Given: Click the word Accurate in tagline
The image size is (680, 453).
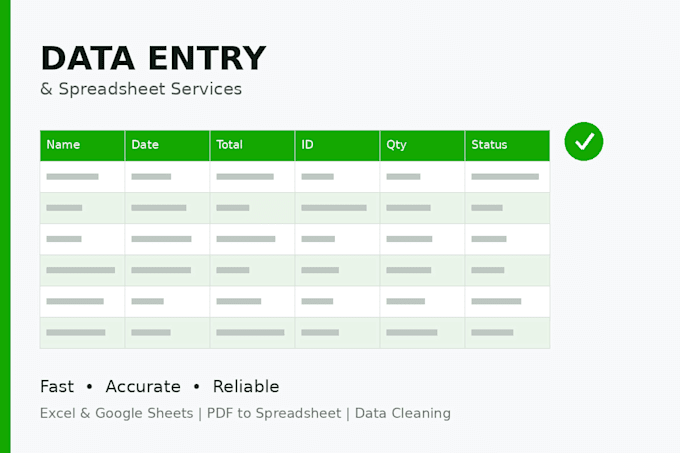Looking at the screenshot, I should [143, 386].
